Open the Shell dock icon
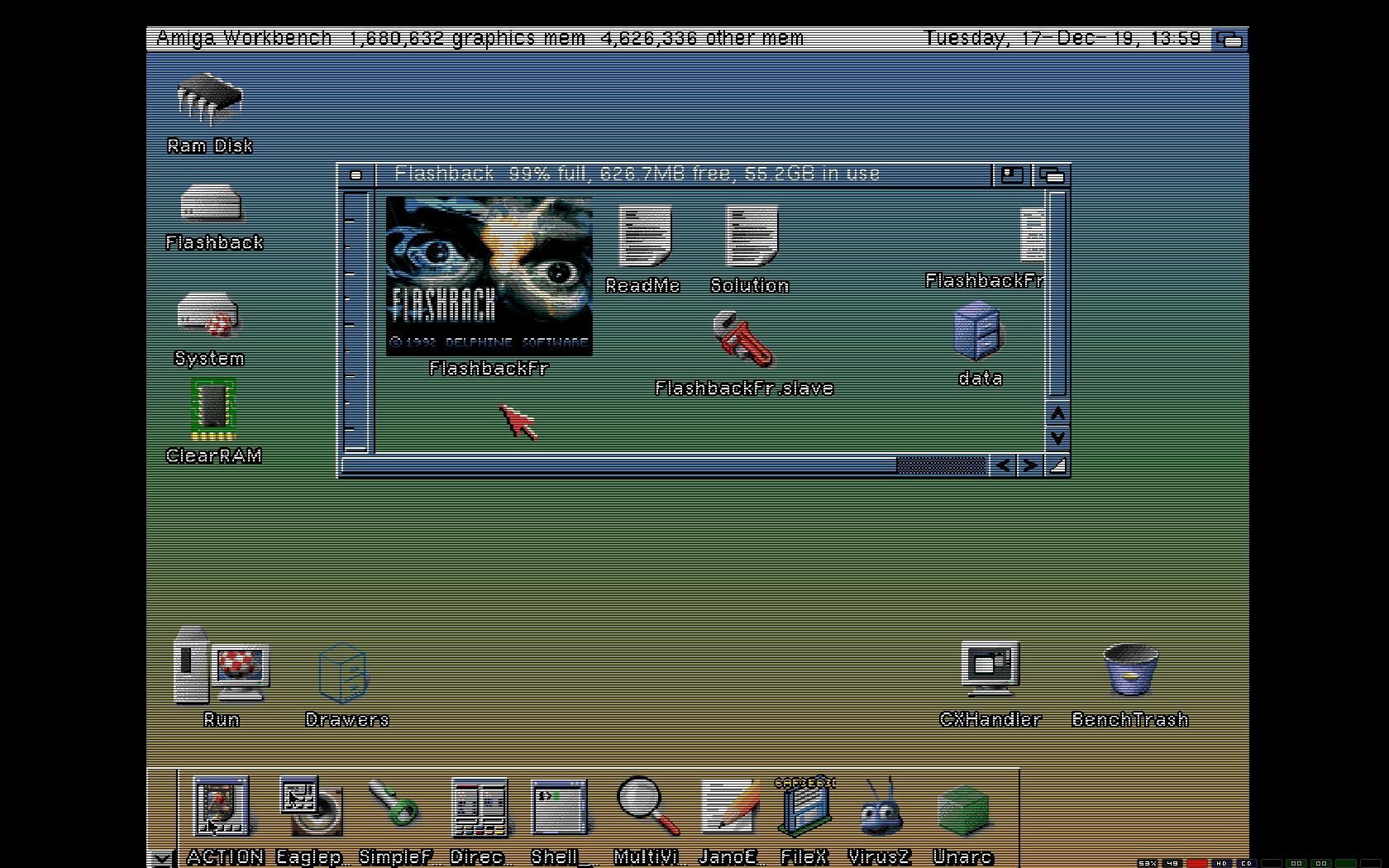 click(560, 807)
